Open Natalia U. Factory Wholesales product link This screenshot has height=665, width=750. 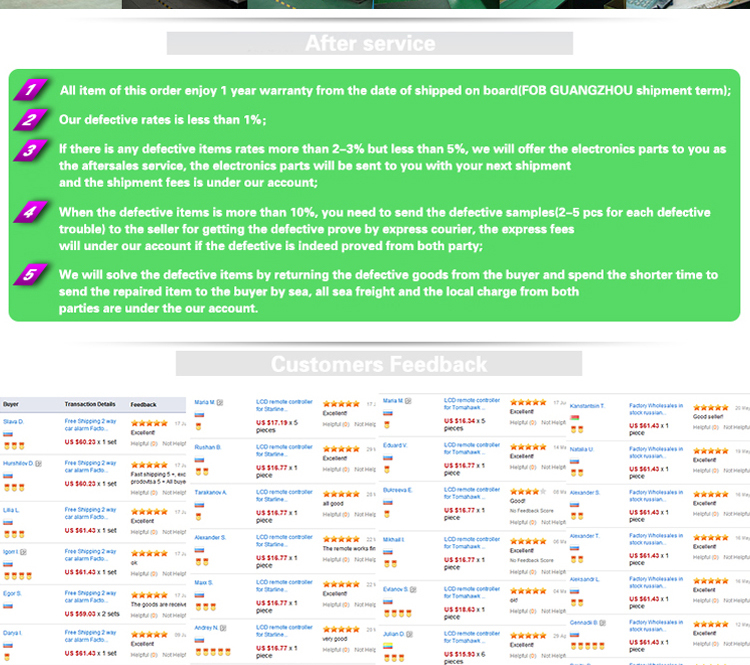(656, 453)
